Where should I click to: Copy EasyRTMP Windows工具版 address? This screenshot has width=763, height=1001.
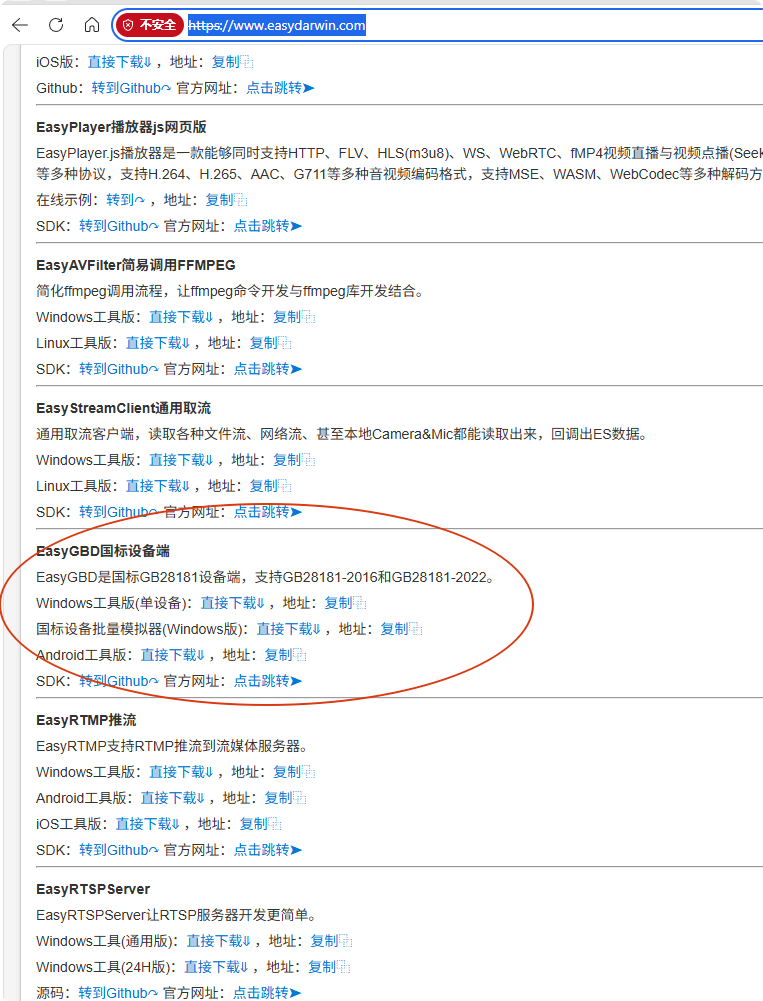point(294,772)
